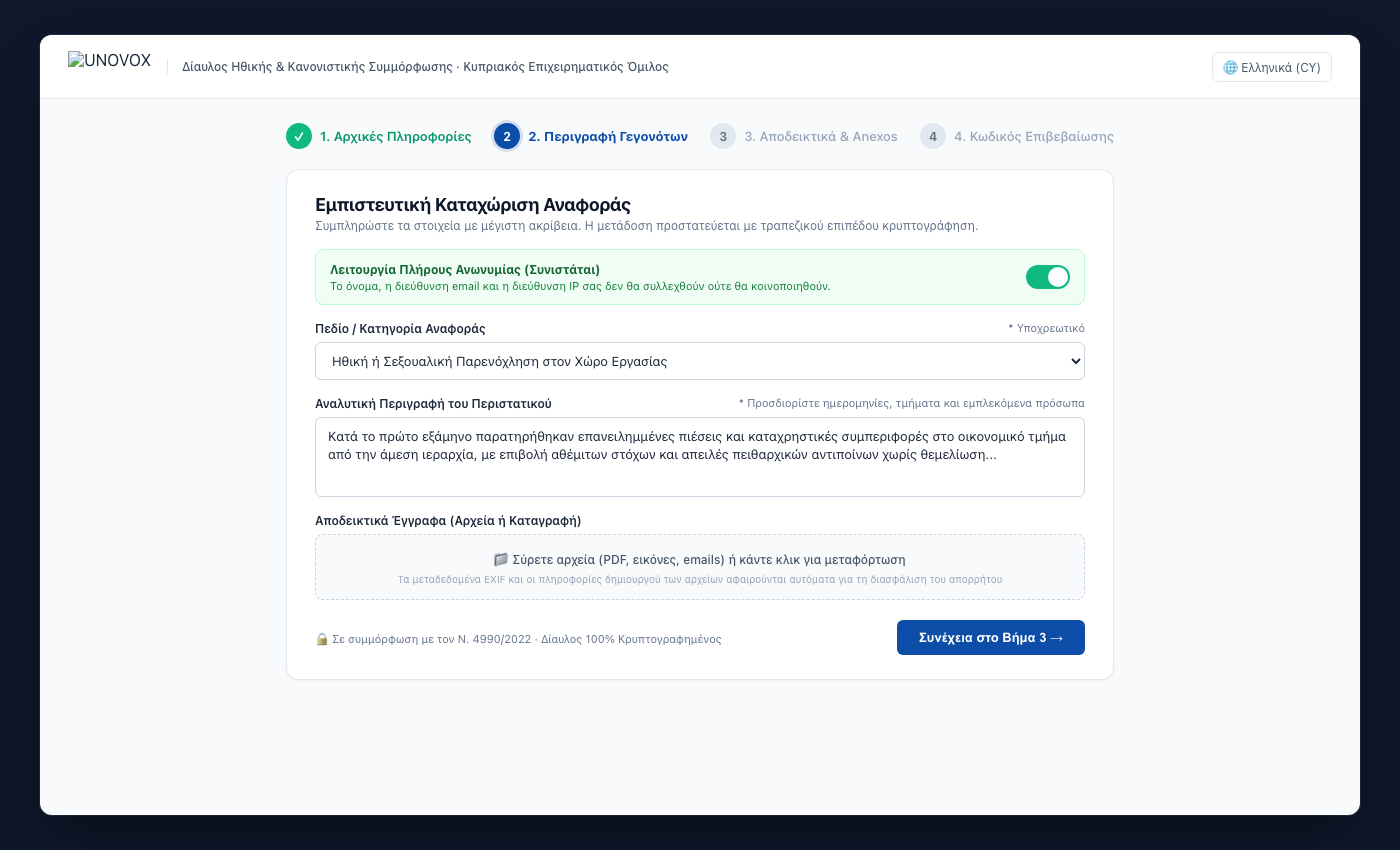Screen dimensions: 1400x850
Task: Click the step 4 number circle
Action: point(933,136)
